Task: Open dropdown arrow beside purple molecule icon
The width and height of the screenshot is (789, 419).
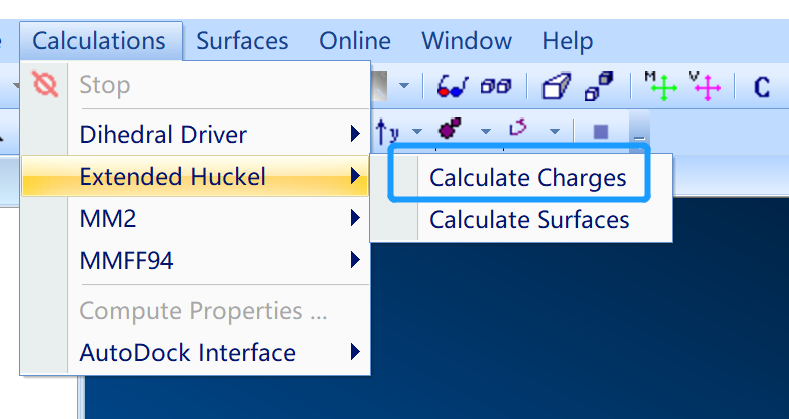Action: pyautogui.click(x=485, y=131)
